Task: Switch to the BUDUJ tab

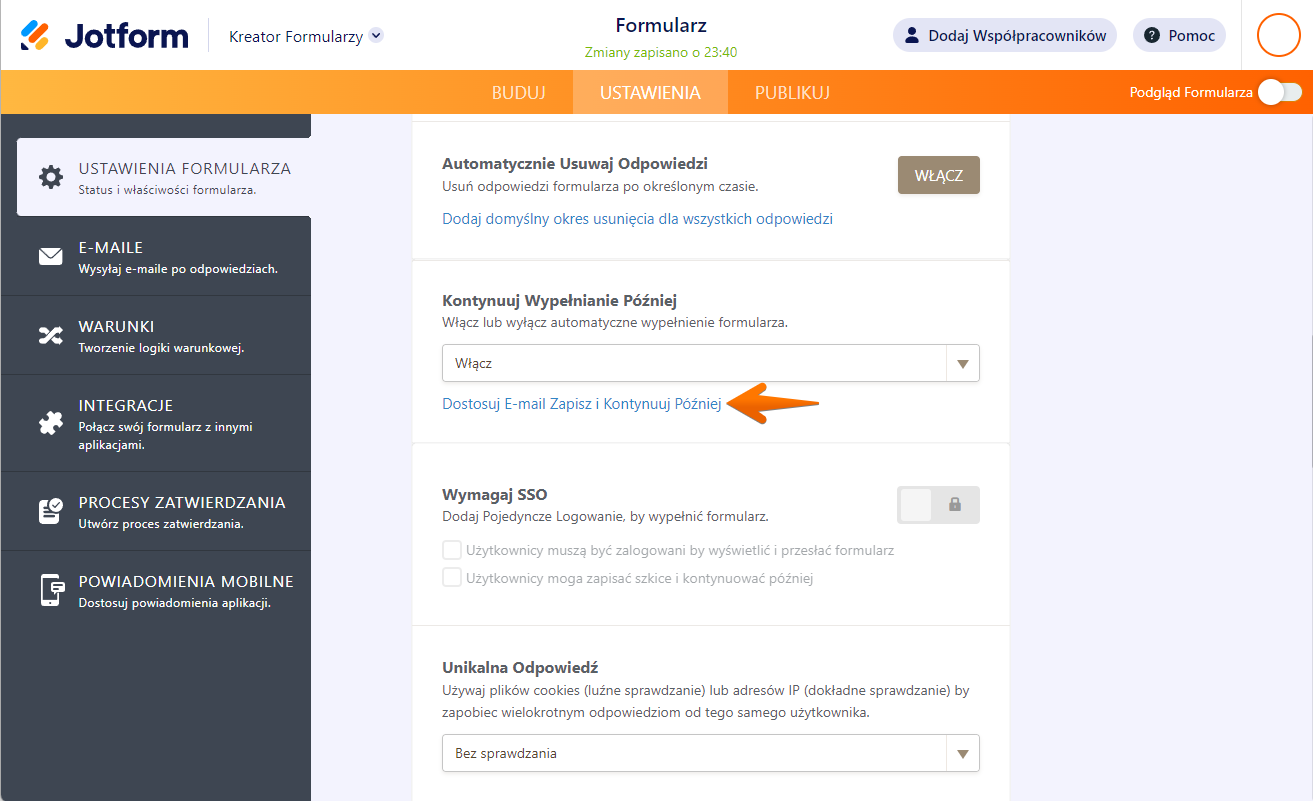Action: coord(518,93)
